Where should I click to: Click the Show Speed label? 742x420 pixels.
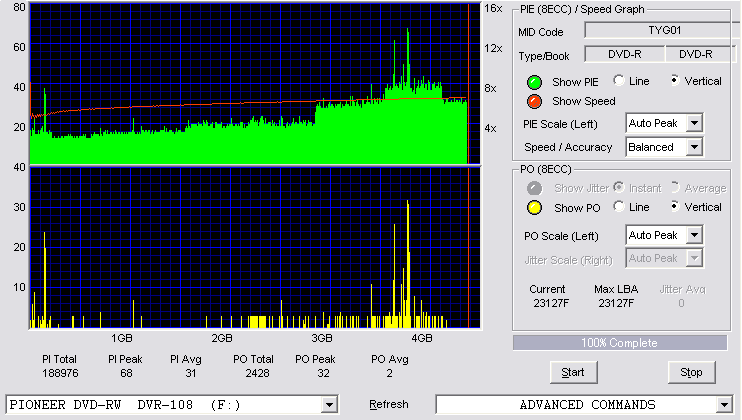click(584, 101)
